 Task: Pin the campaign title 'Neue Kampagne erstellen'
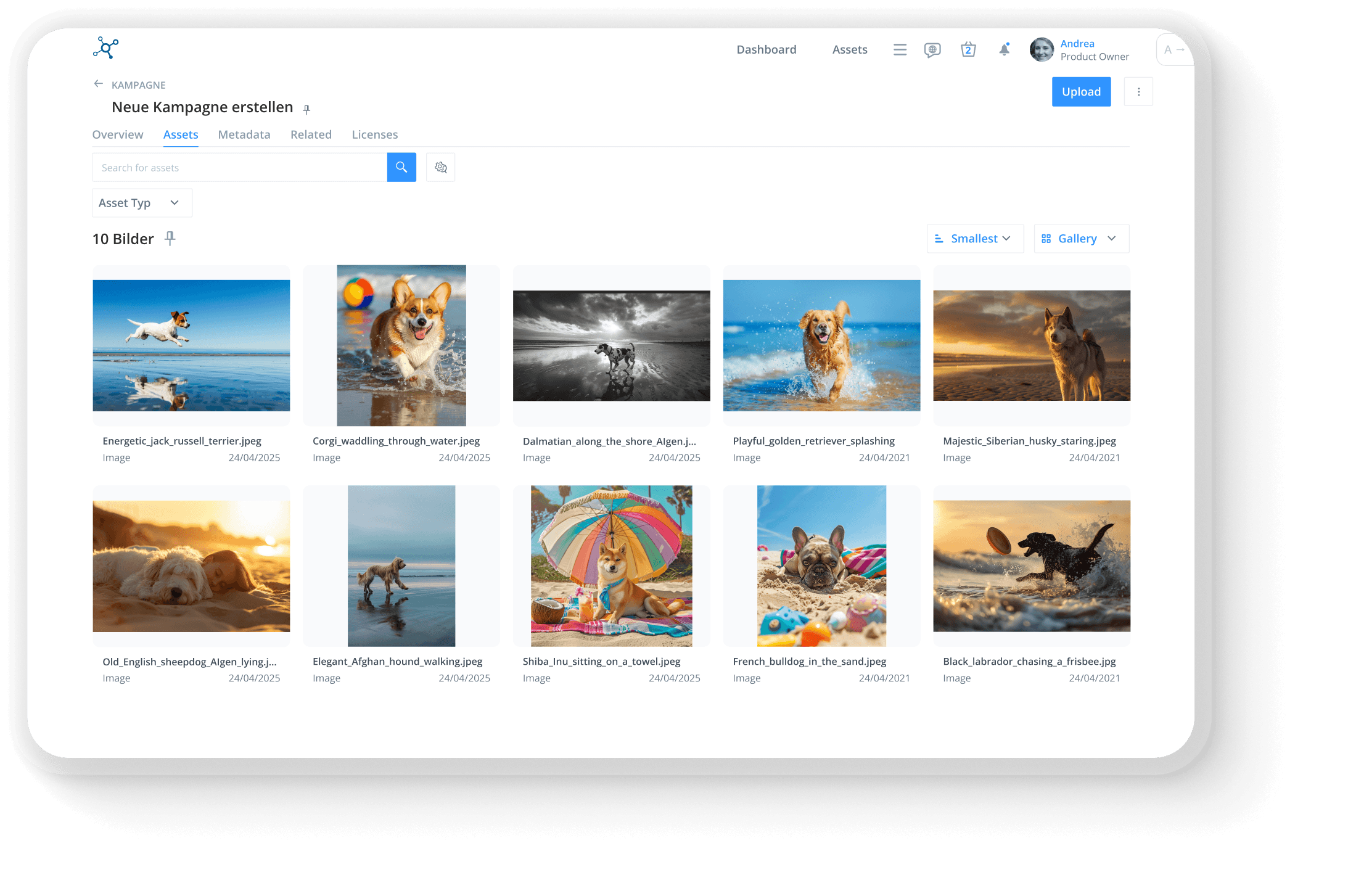click(x=306, y=109)
